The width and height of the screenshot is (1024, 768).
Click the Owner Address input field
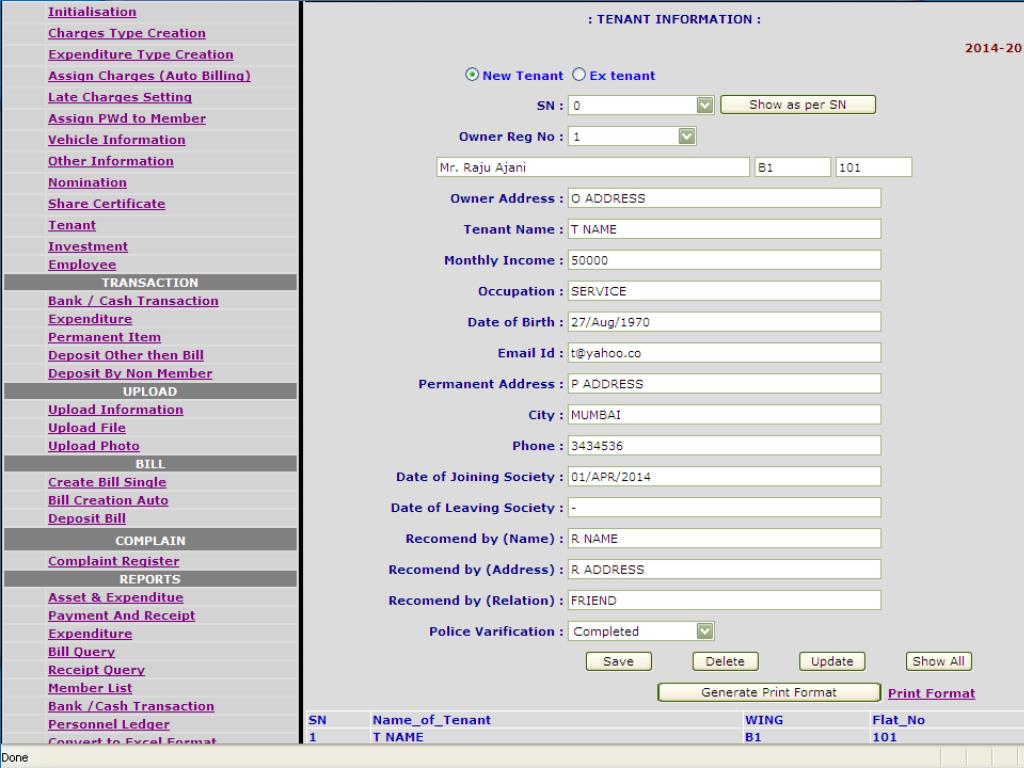click(x=724, y=199)
